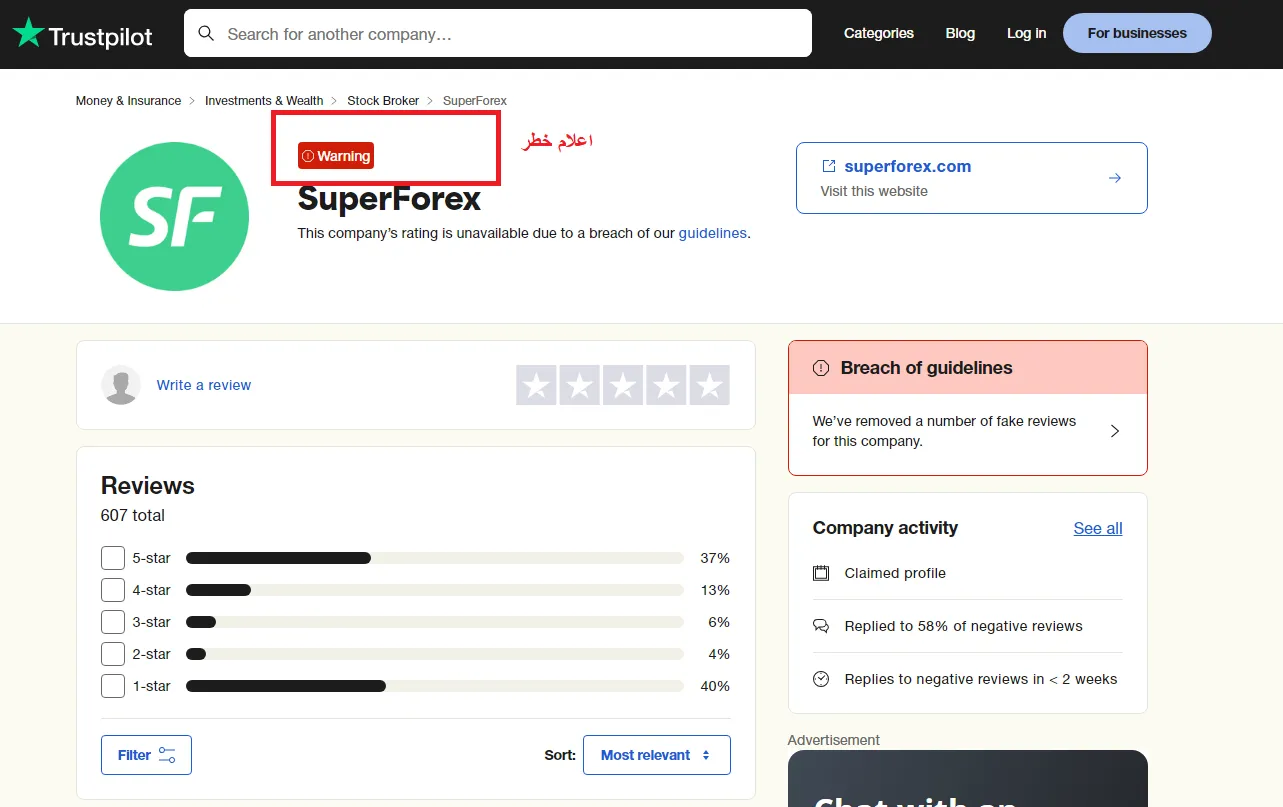The height and width of the screenshot is (807, 1283).
Task: Open the guidelines link
Action: click(x=712, y=233)
